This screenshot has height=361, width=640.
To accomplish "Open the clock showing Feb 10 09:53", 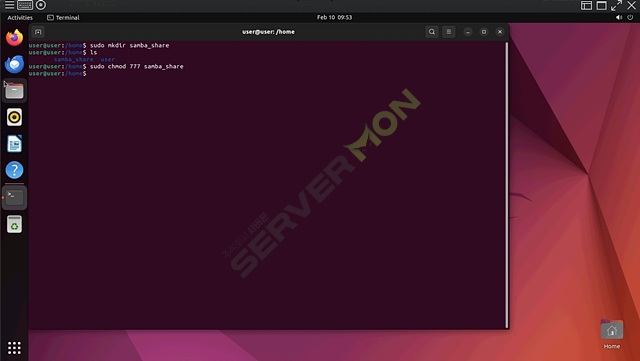I will (x=334, y=18).
